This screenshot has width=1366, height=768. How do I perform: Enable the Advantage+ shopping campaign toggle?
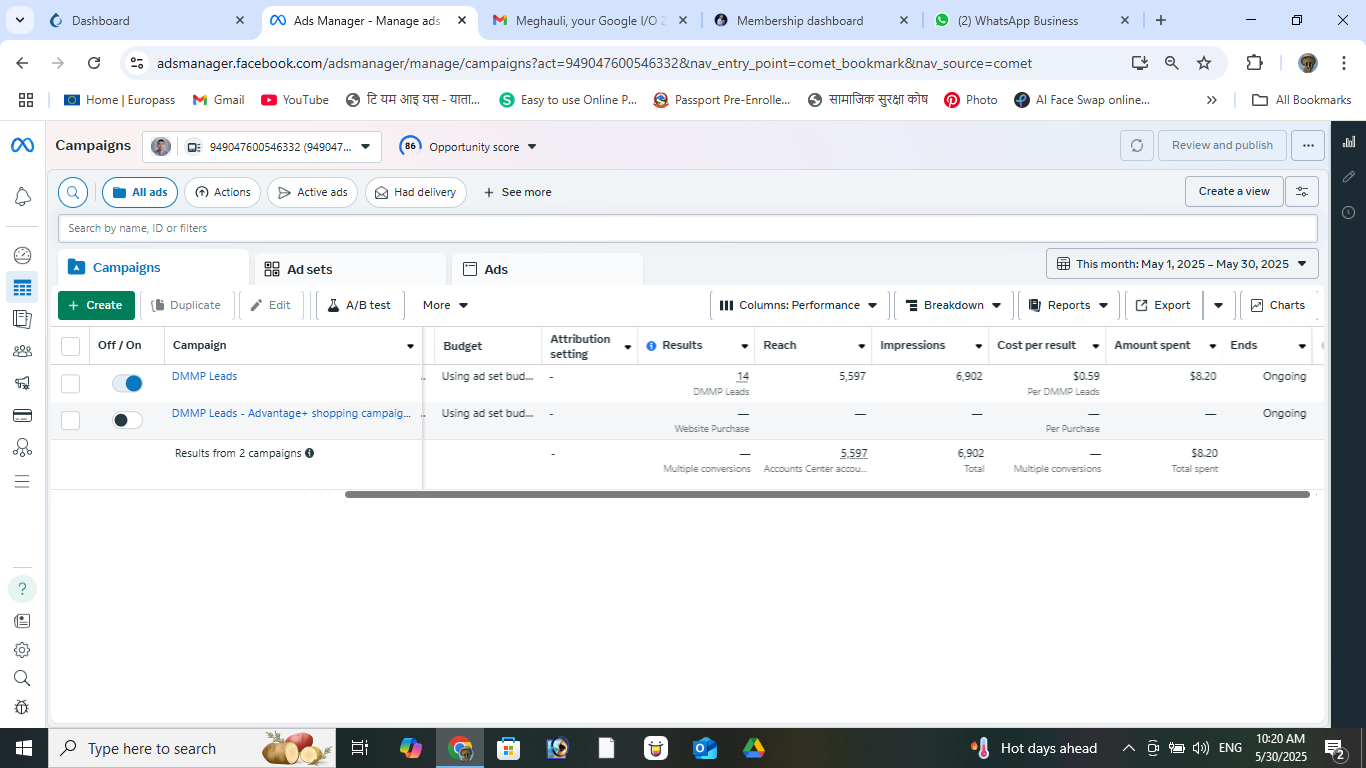point(127,420)
